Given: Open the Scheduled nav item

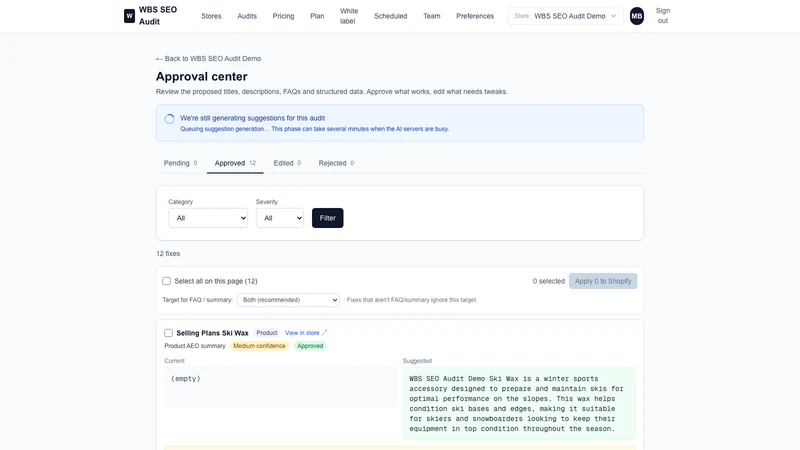Looking at the screenshot, I should (390, 16).
